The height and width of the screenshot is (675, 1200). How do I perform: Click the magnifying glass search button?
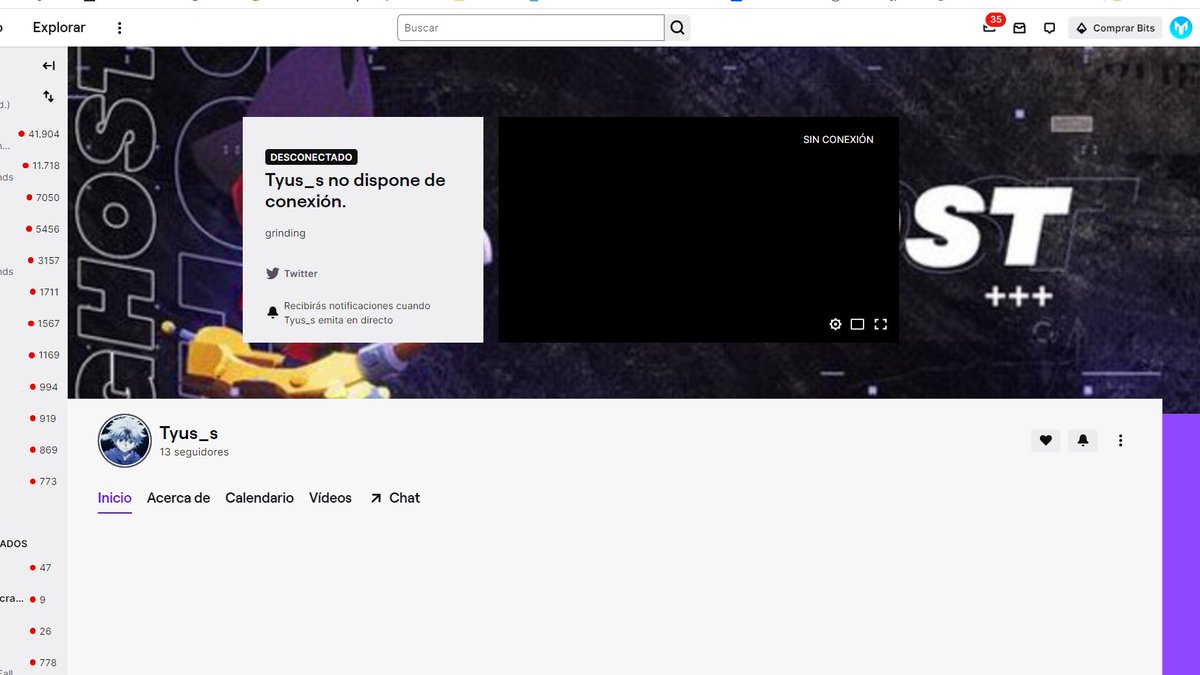(678, 28)
